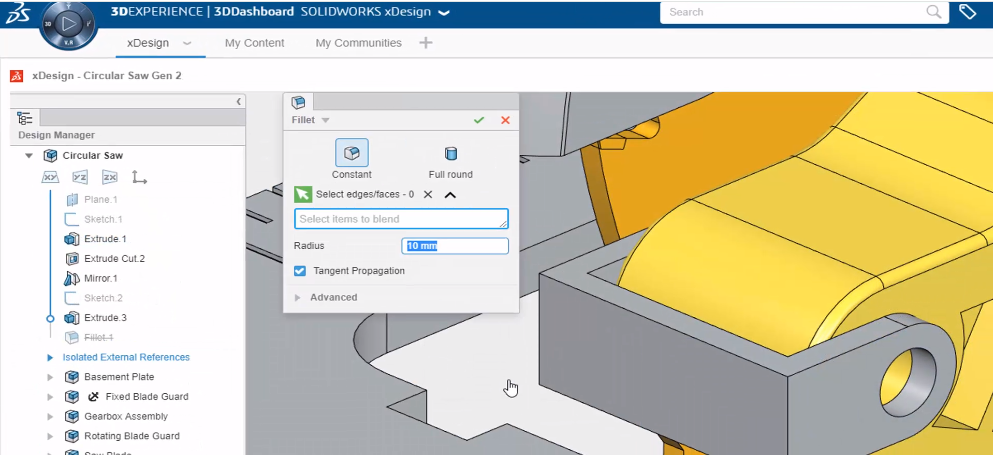Select the Constant fillet type icon
993x455 pixels.
(x=351, y=153)
